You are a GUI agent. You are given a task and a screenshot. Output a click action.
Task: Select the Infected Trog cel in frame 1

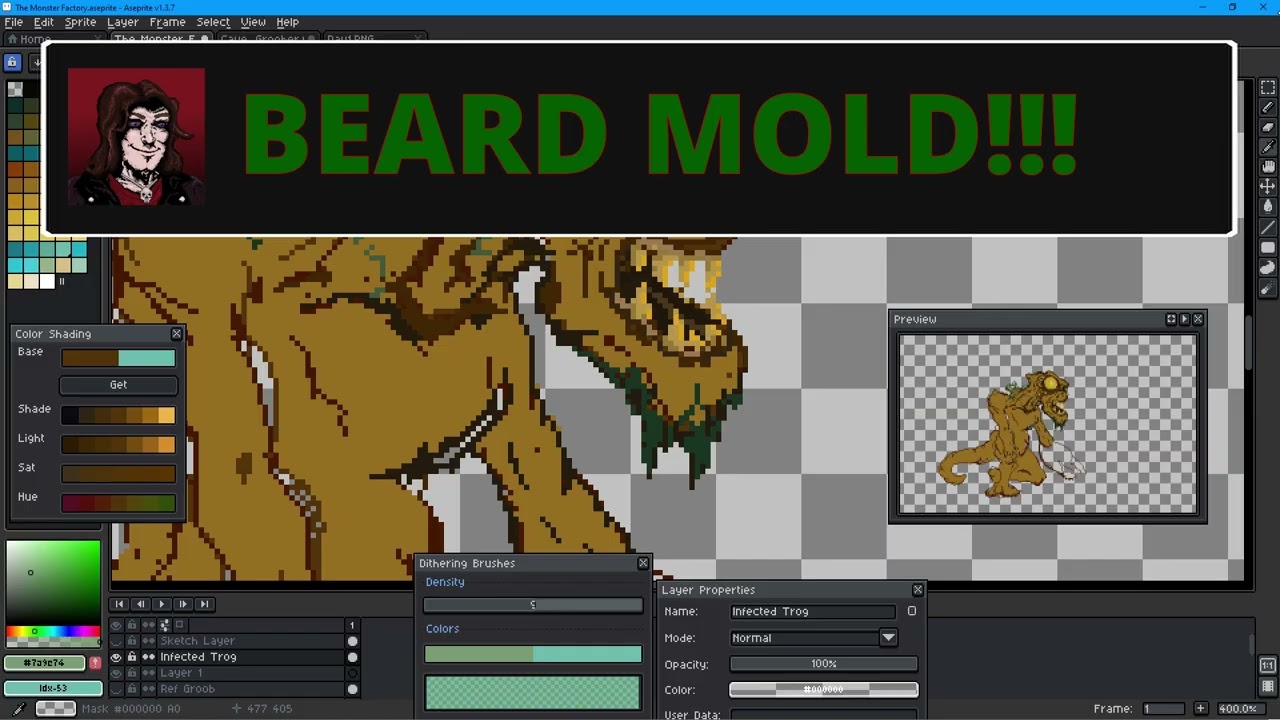[x=352, y=657]
